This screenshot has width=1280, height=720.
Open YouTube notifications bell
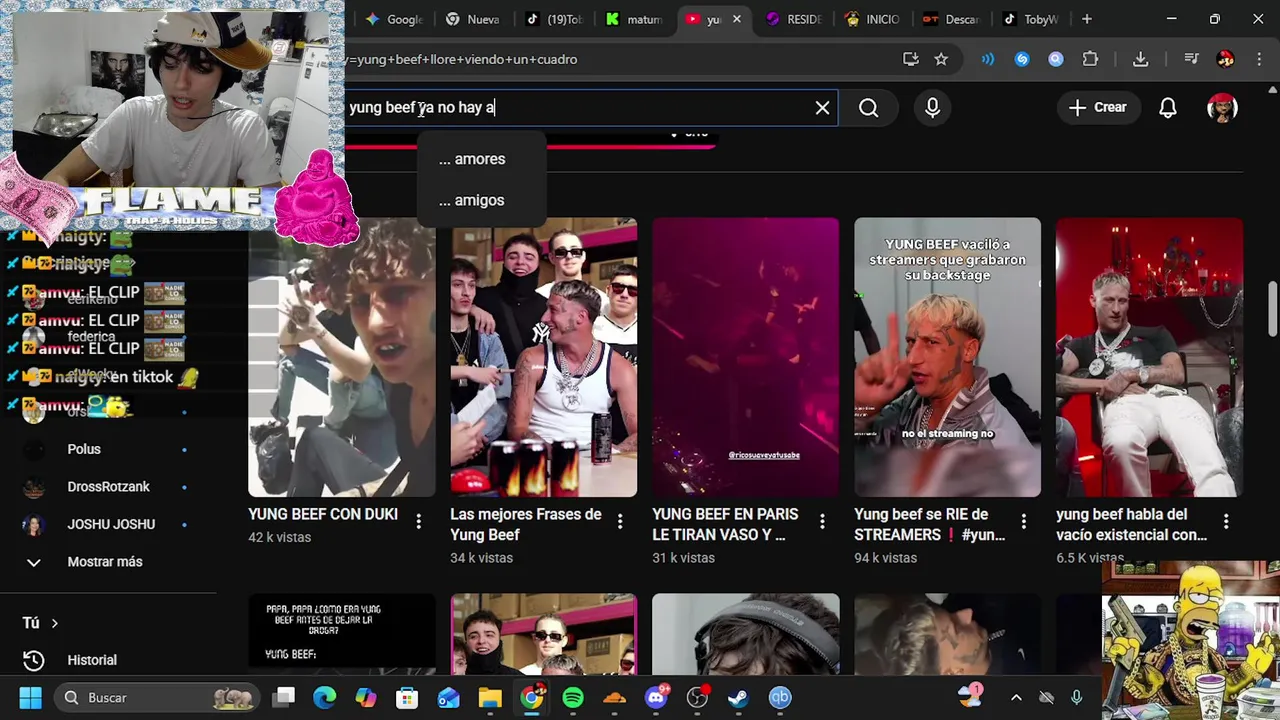pyautogui.click(x=1167, y=108)
